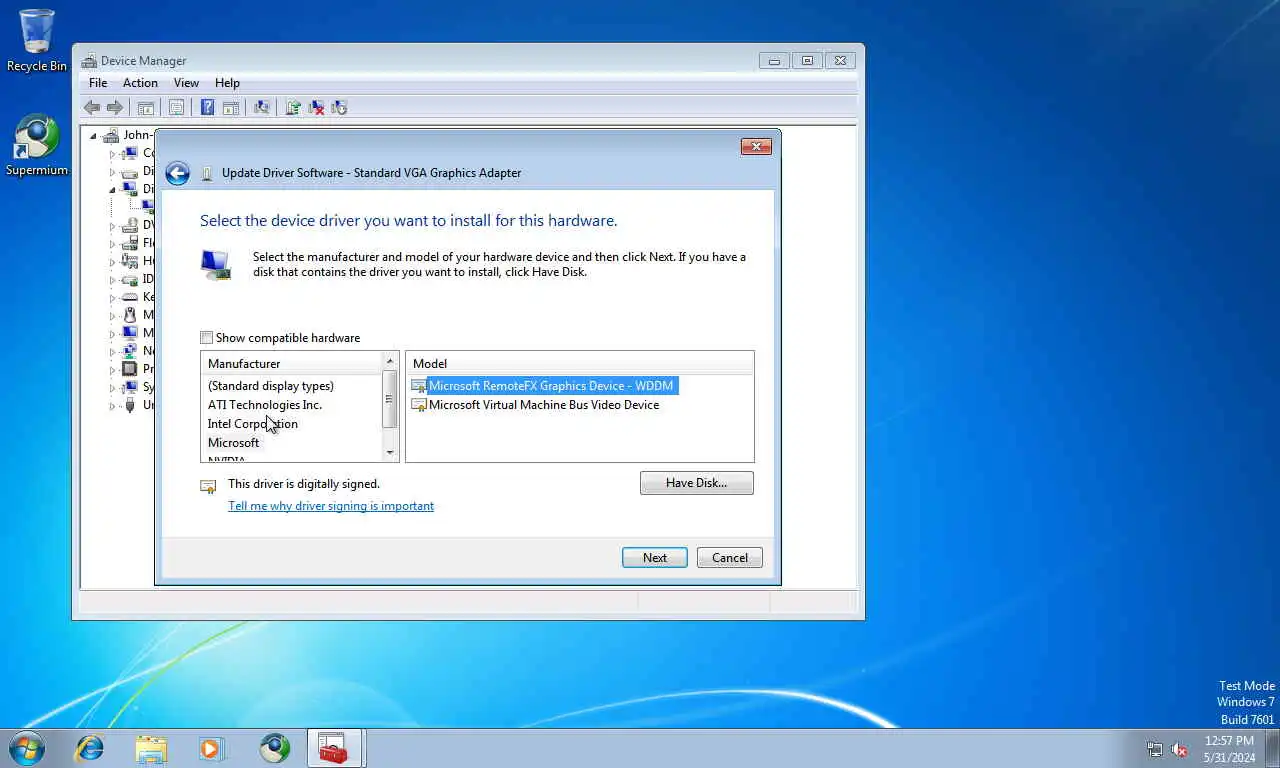Image resolution: width=1280 pixels, height=768 pixels.
Task: Expand the monitor category tree node
Action: point(112,333)
